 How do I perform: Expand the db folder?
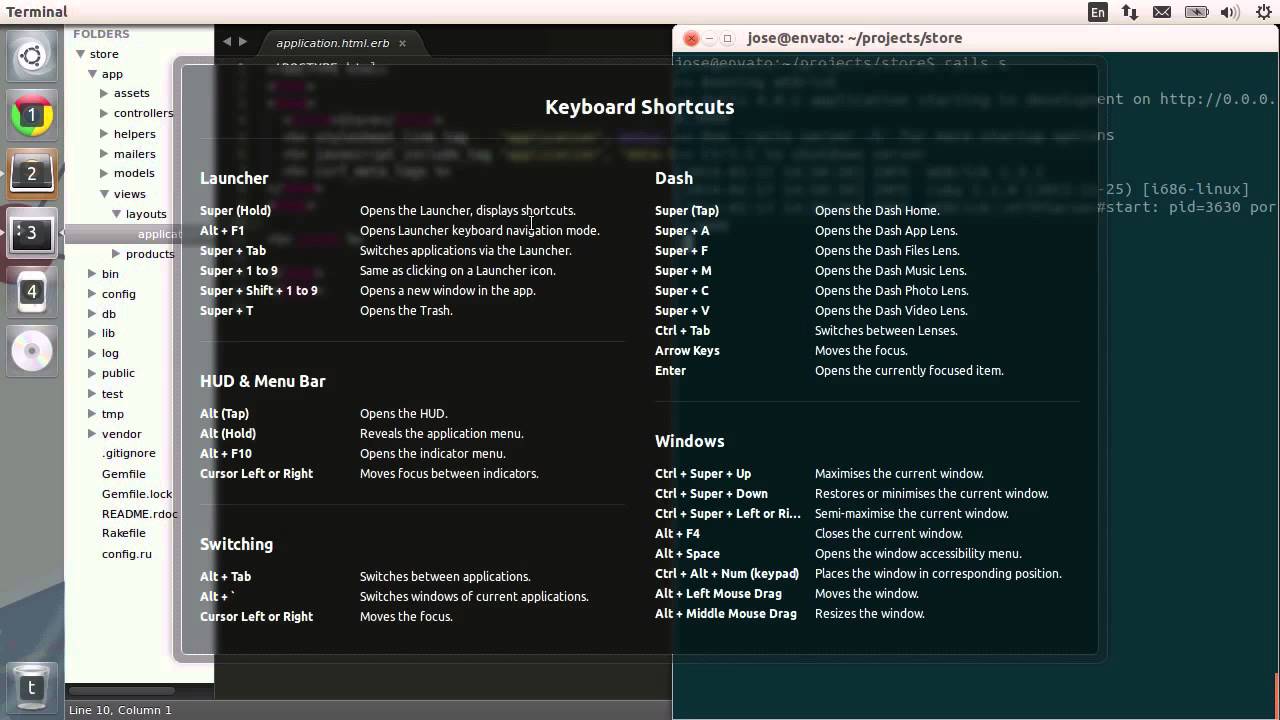point(92,314)
